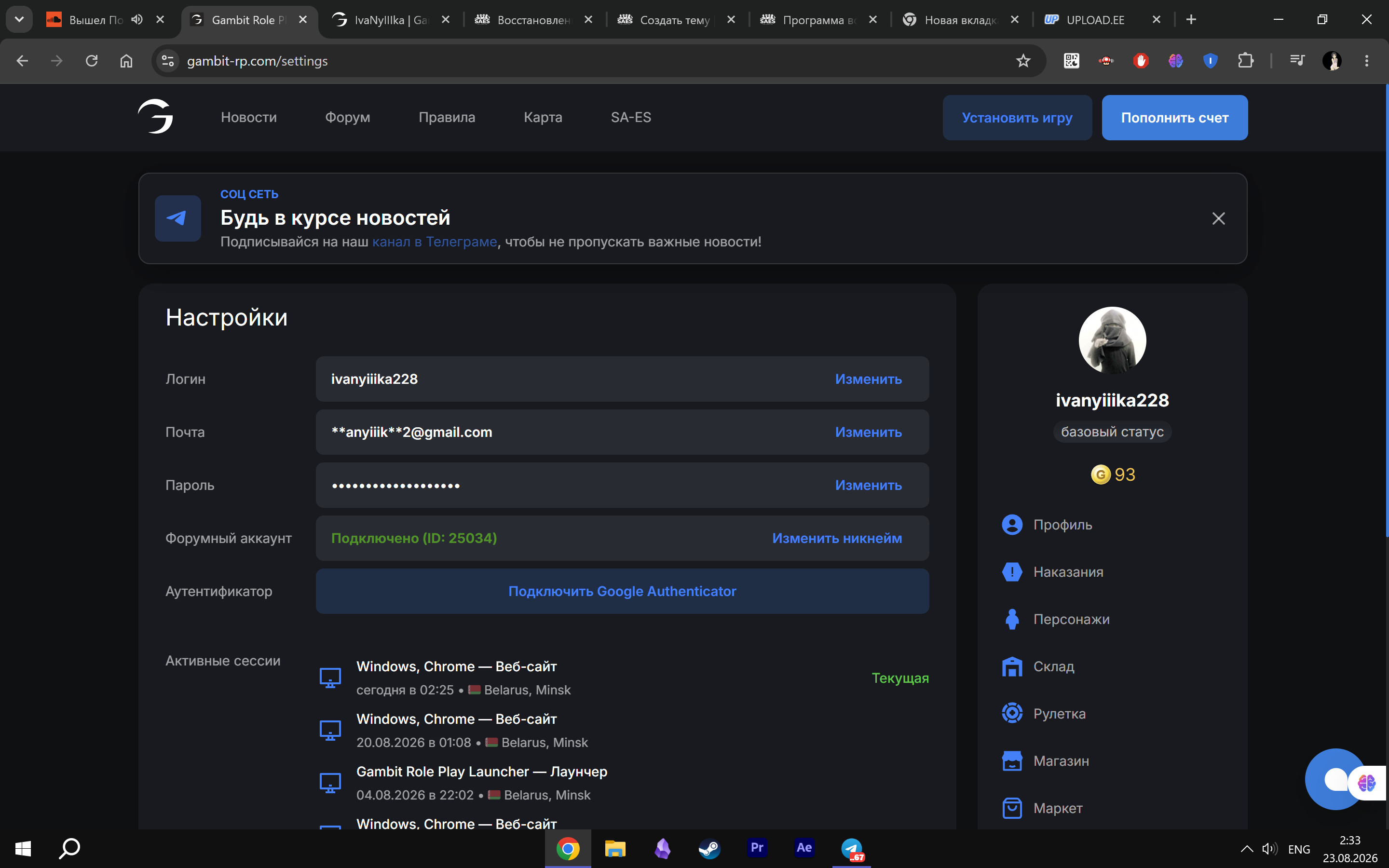Open the QR code extension
The width and height of the screenshot is (1389, 868).
coord(1071,61)
